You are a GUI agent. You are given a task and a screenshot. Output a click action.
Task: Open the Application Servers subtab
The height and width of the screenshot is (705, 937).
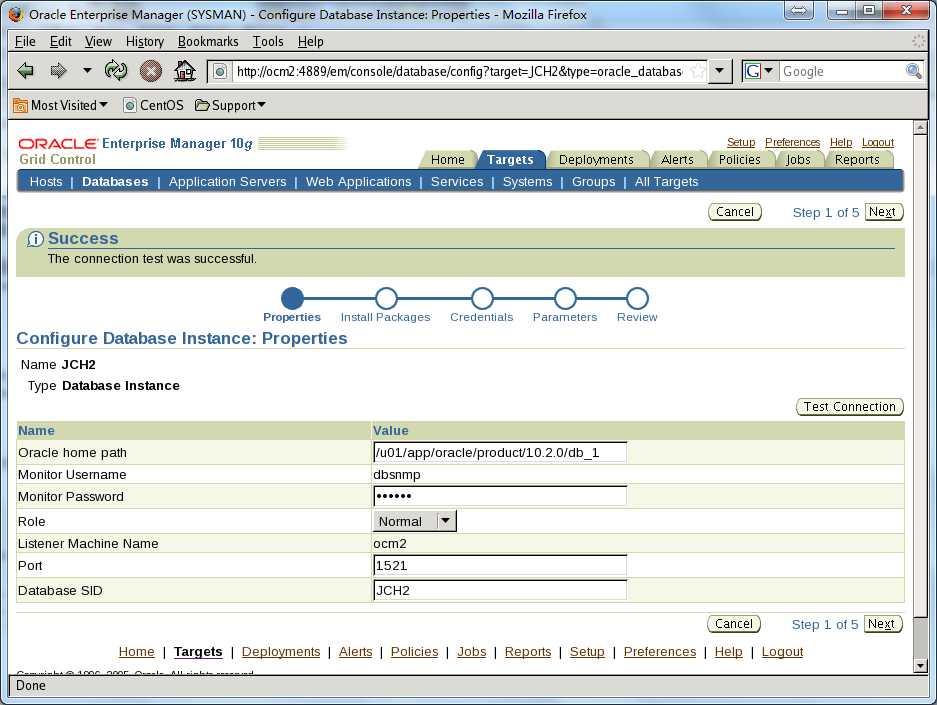[x=228, y=182]
